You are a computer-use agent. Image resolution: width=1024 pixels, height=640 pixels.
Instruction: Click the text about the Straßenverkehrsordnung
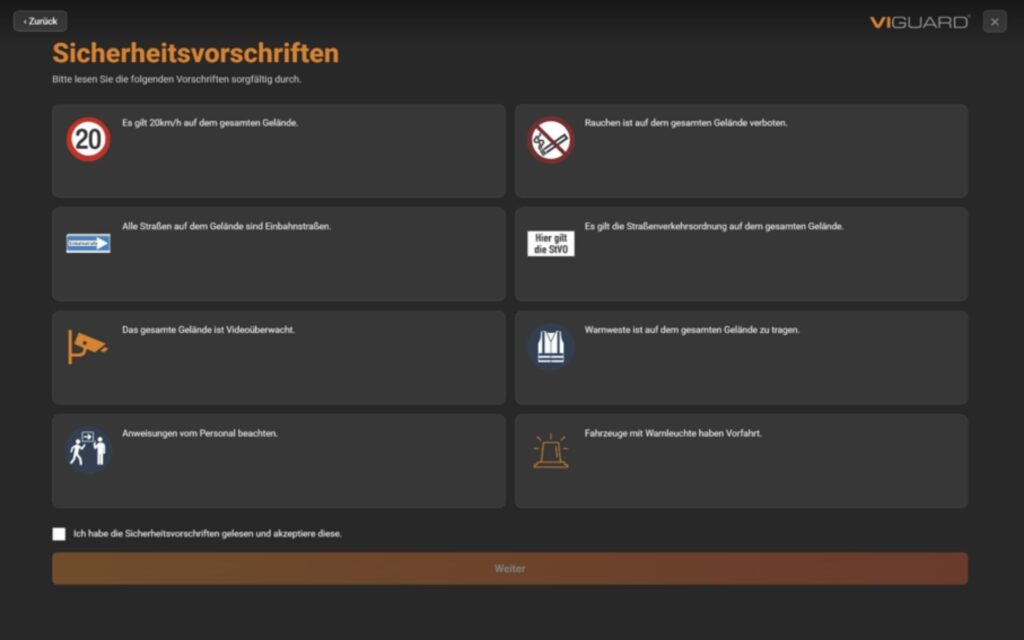click(714, 226)
